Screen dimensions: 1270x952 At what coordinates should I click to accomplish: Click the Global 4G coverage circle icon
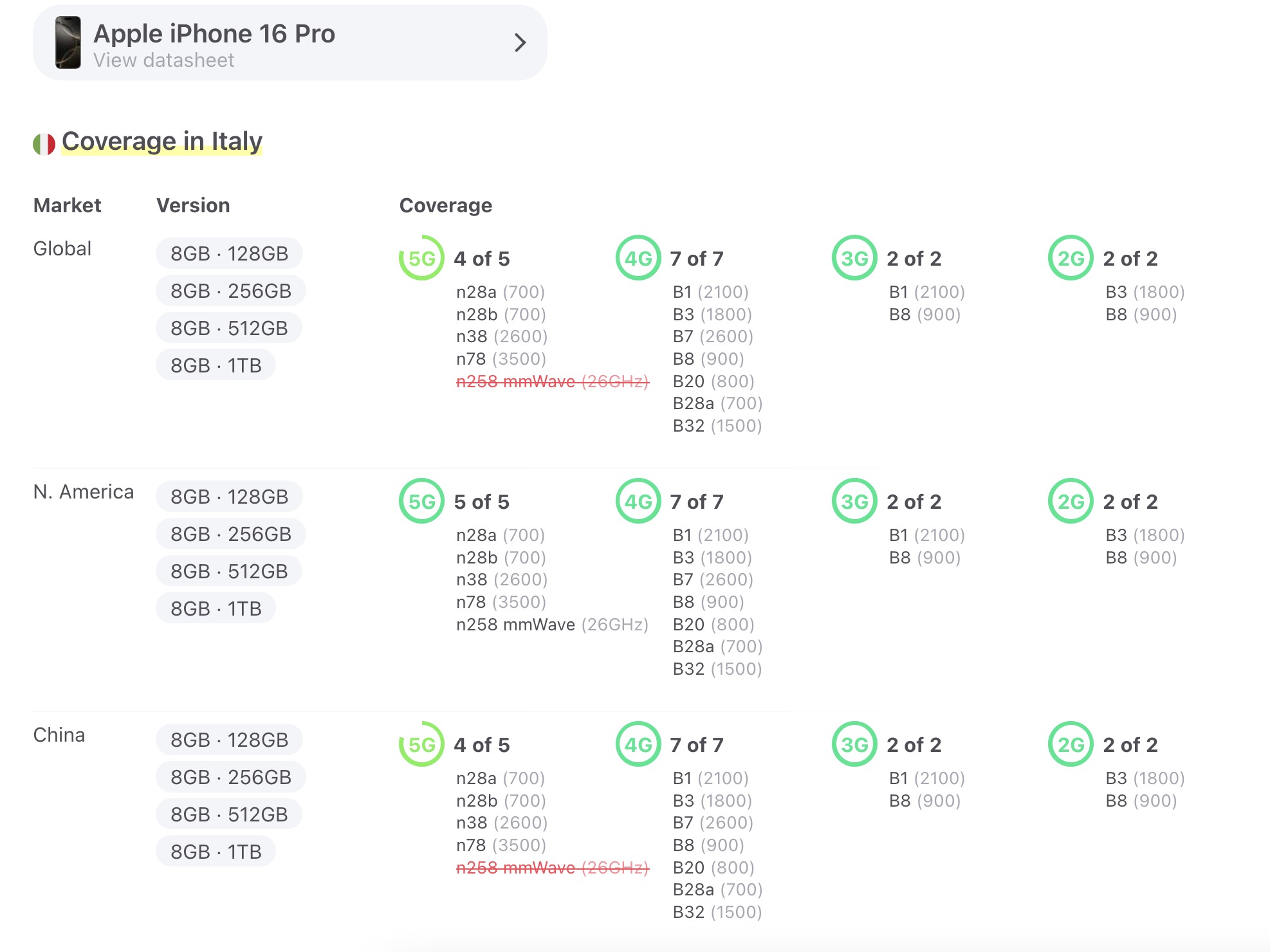(x=638, y=258)
